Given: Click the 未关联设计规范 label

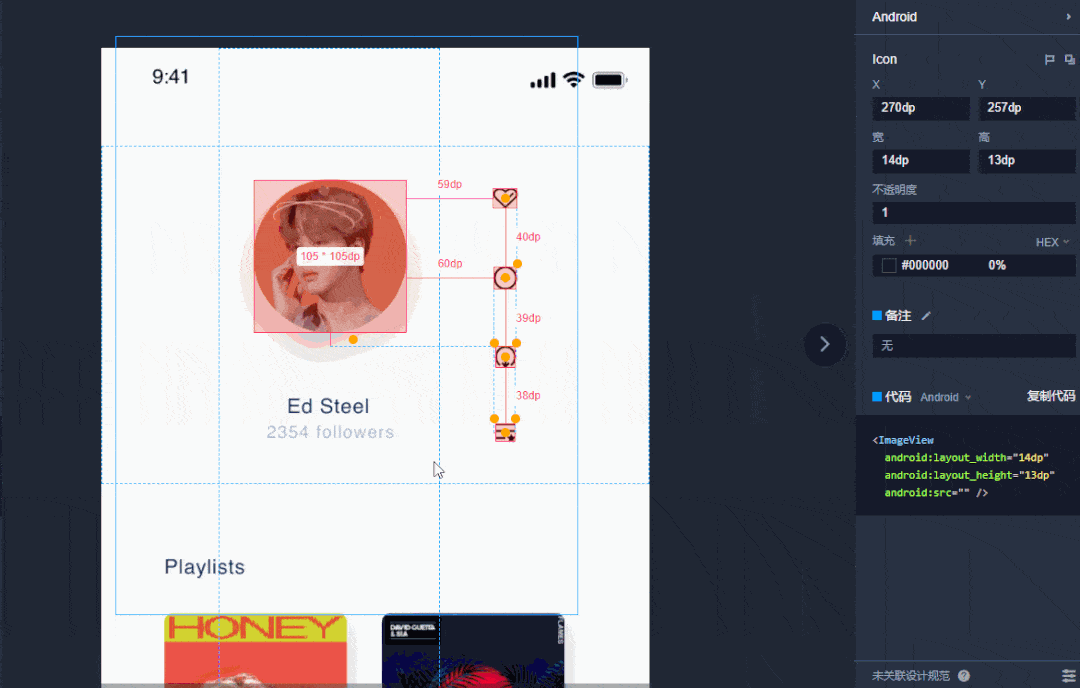Looking at the screenshot, I should 911,676.
